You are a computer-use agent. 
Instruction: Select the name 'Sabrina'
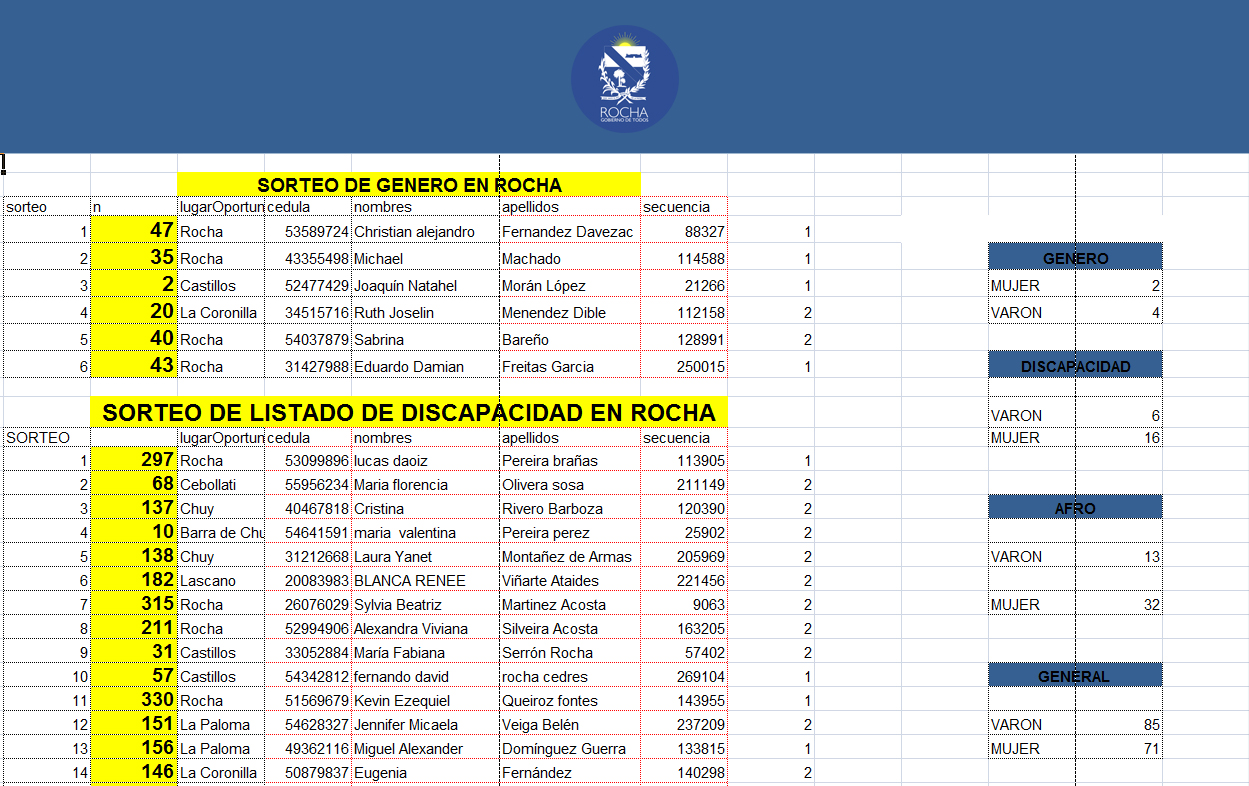click(379, 339)
